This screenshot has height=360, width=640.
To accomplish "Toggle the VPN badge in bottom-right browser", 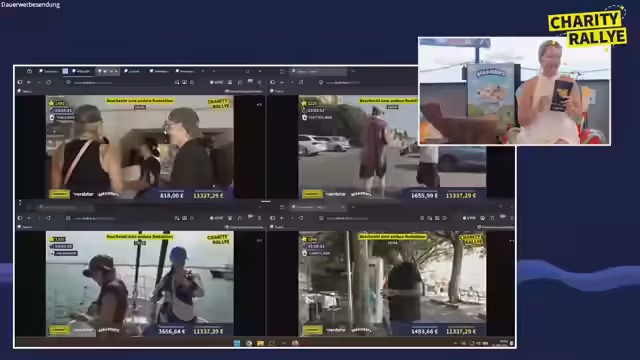I will tap(469, 218).
